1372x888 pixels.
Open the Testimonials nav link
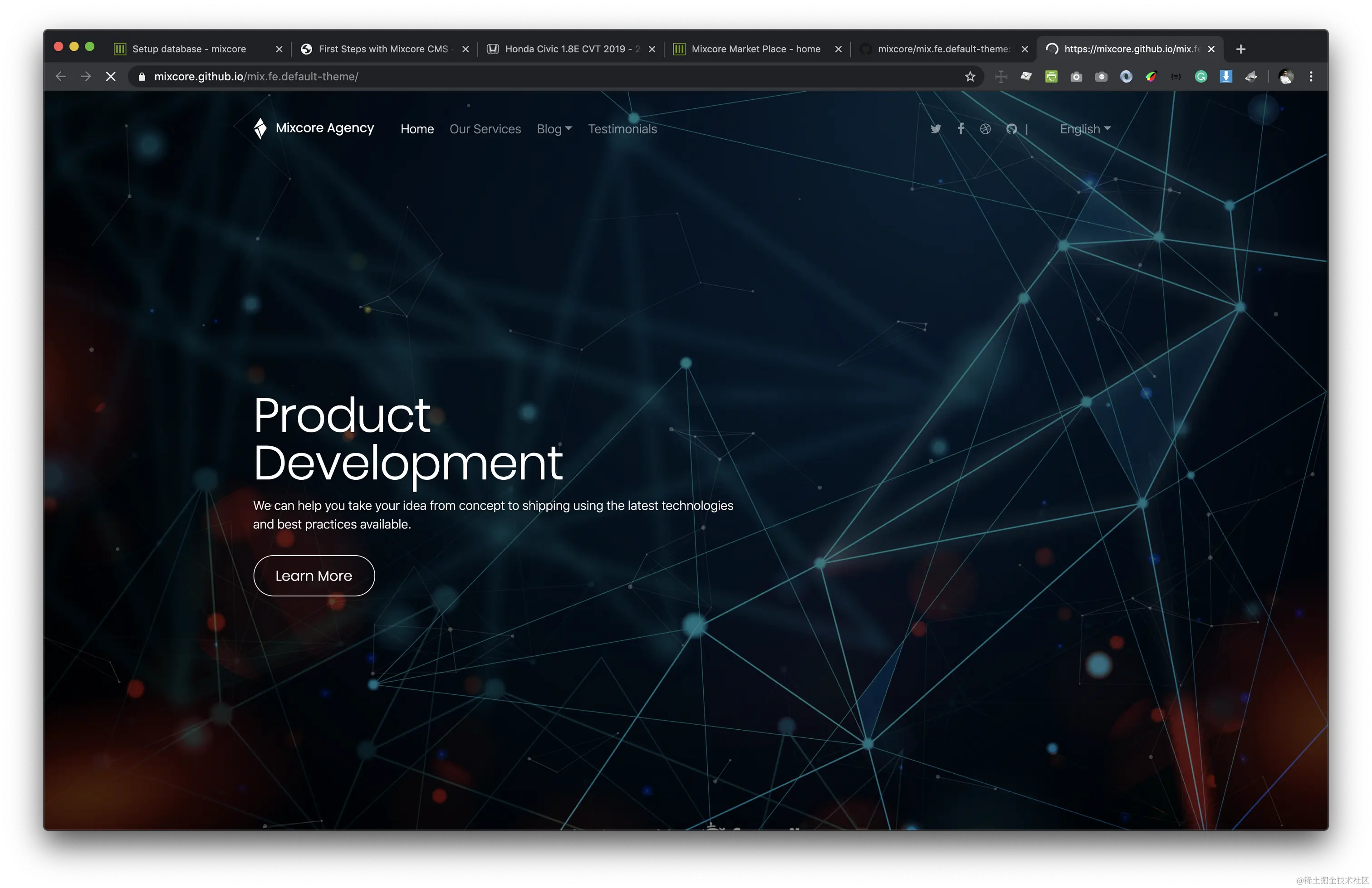tap(622, 129)
